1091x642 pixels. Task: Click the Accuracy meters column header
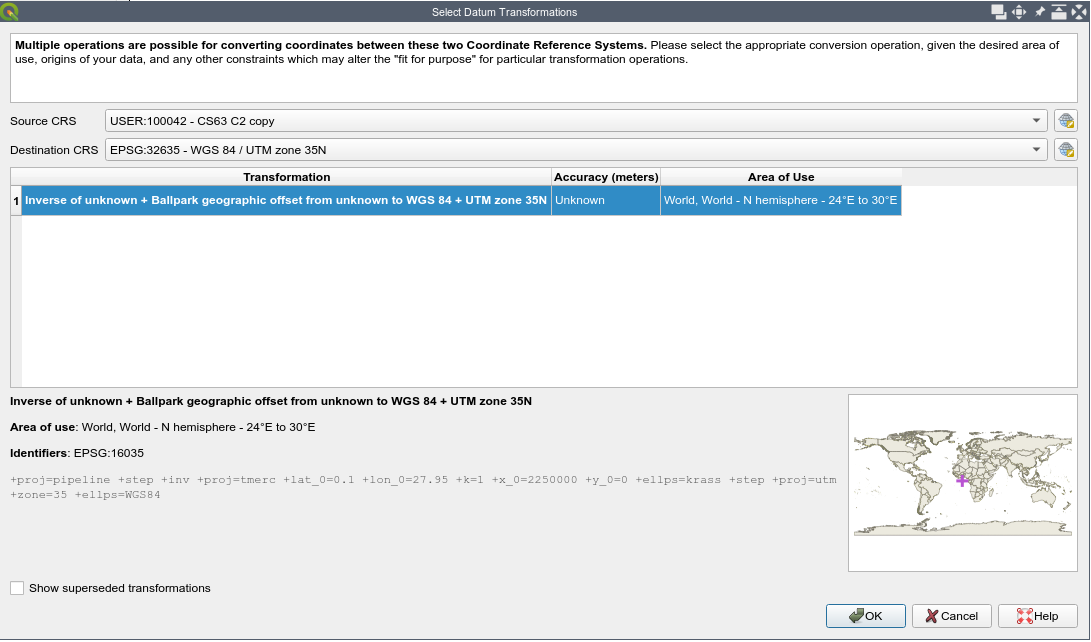click(606, 177)
